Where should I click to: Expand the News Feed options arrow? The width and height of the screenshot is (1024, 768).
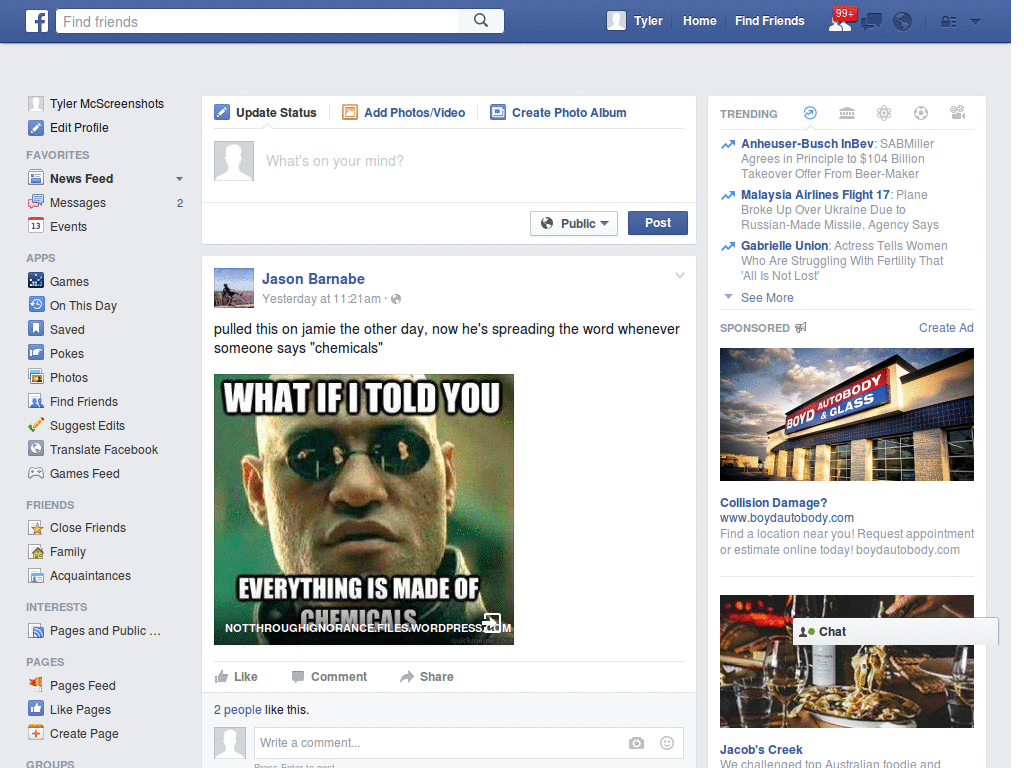point(180,179)
